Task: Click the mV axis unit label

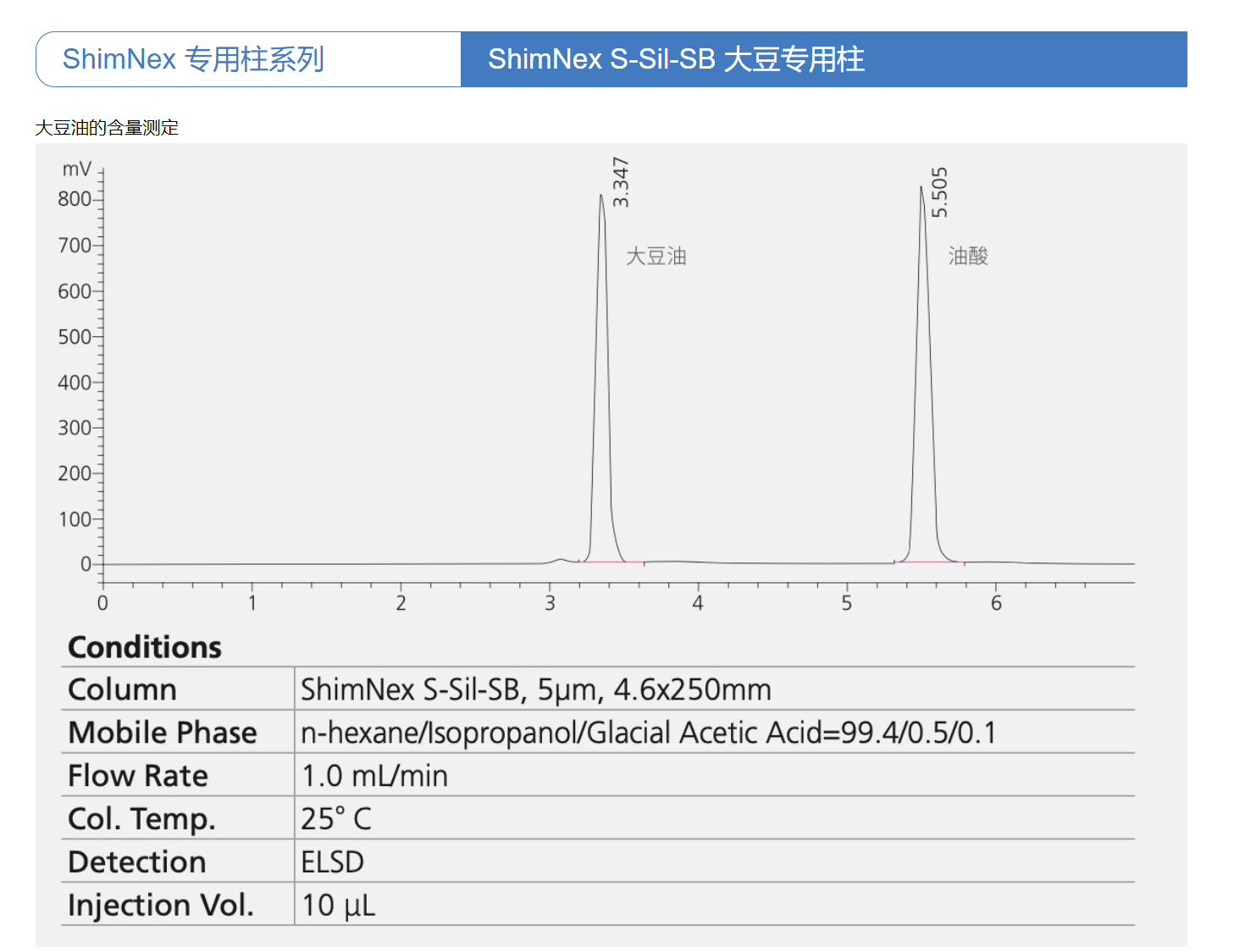Action: 76,169
